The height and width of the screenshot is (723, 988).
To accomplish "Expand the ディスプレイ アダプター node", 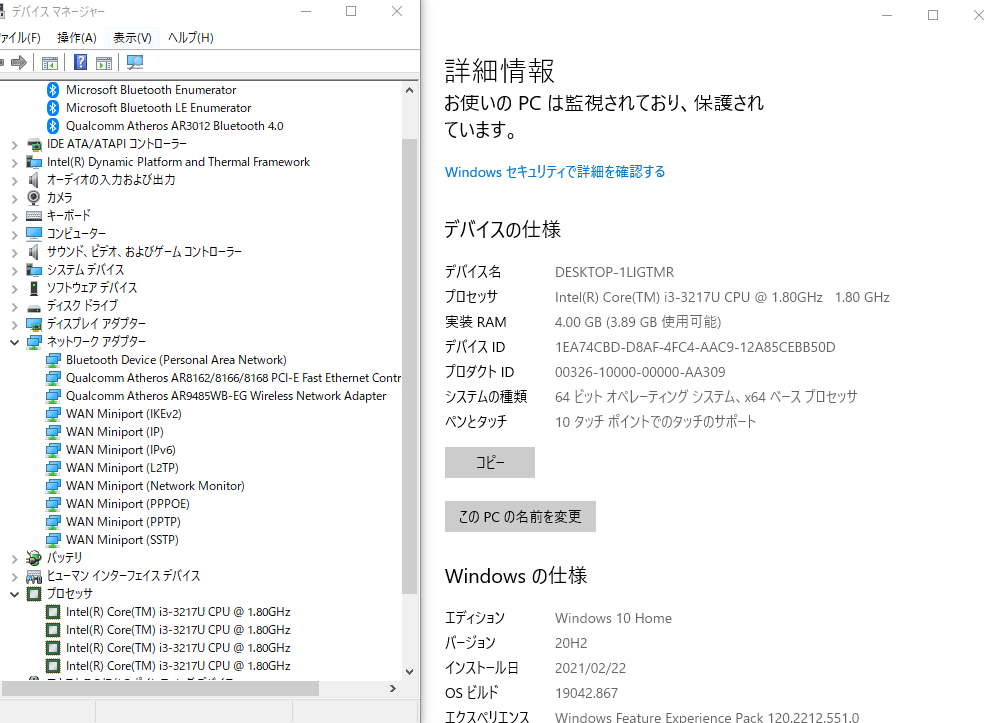I will pyautogui.click(x=14, y=325).
